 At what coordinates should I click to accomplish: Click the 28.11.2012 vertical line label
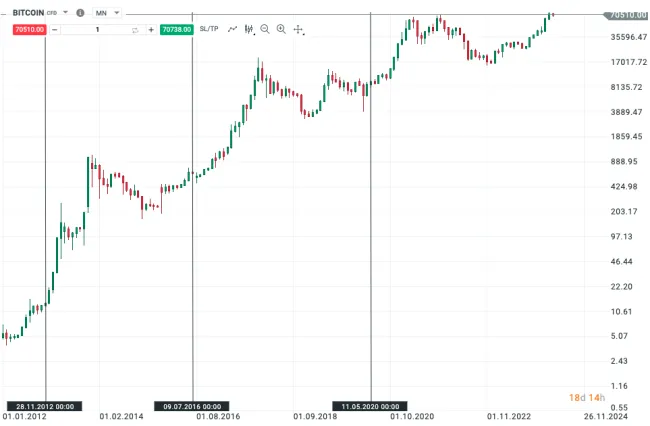pyautogui.click(x=45, y=406)
